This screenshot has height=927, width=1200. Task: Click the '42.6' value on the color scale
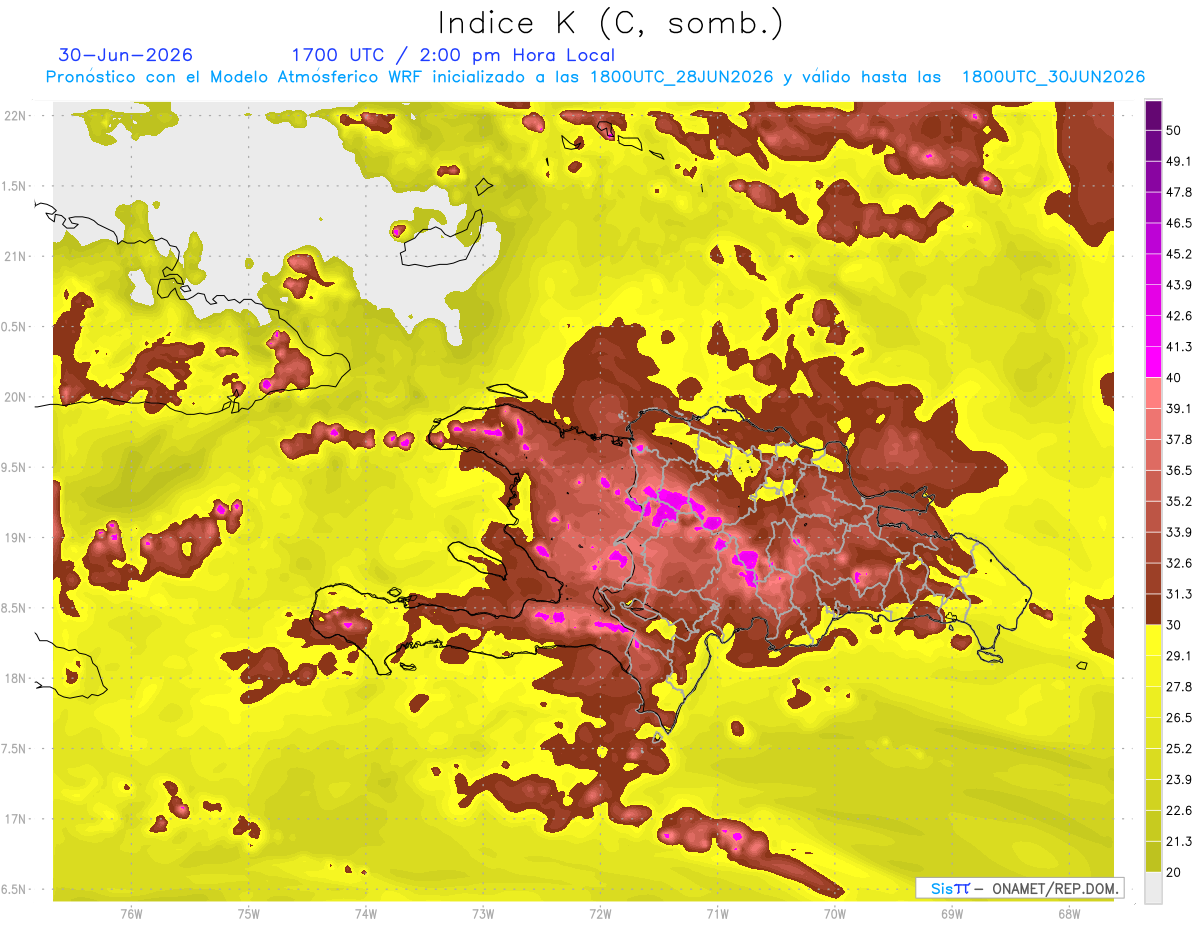(1180, 316)
